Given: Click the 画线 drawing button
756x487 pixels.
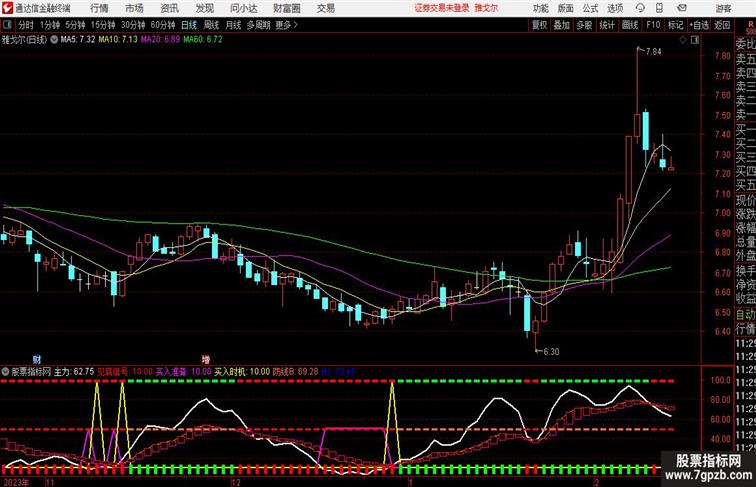Looking at the screenshot, I should pos(630,25).
